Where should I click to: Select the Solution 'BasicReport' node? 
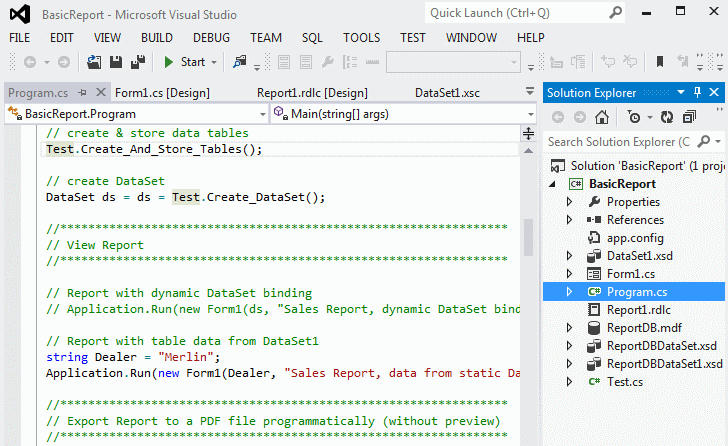click(x=637, y=166)
